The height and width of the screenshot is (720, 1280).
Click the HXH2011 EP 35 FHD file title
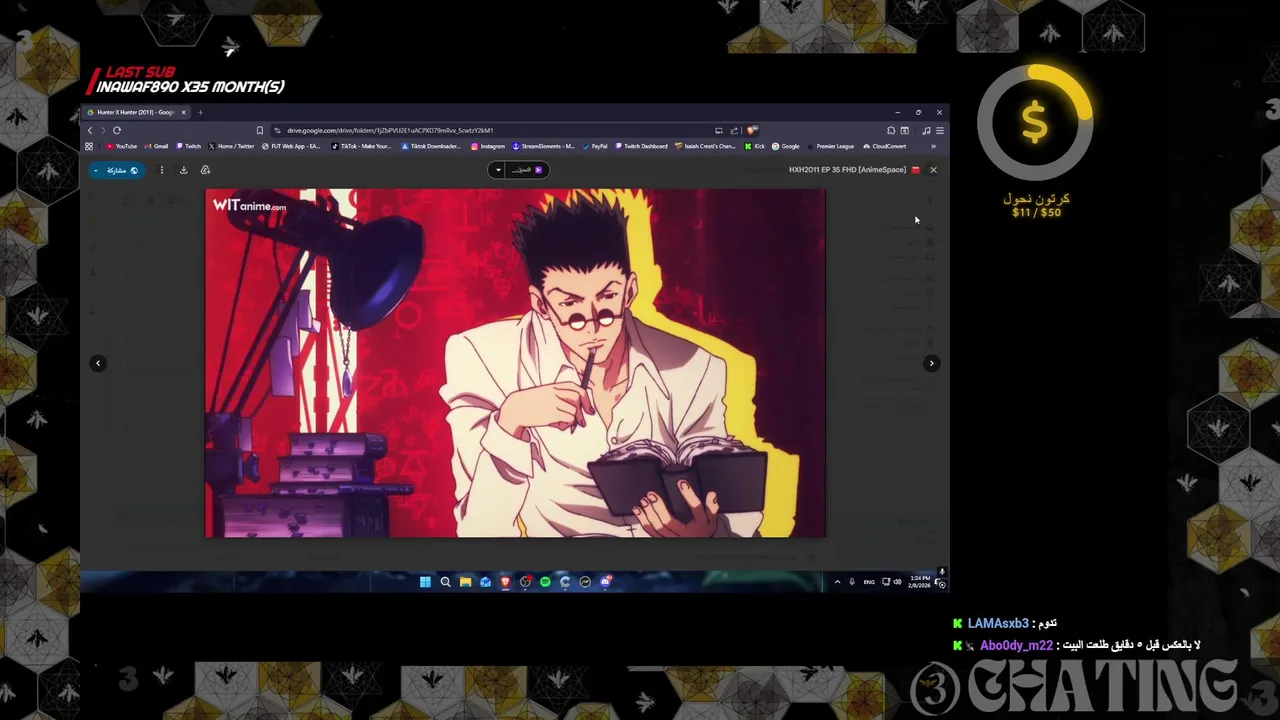tap(847, 170)
